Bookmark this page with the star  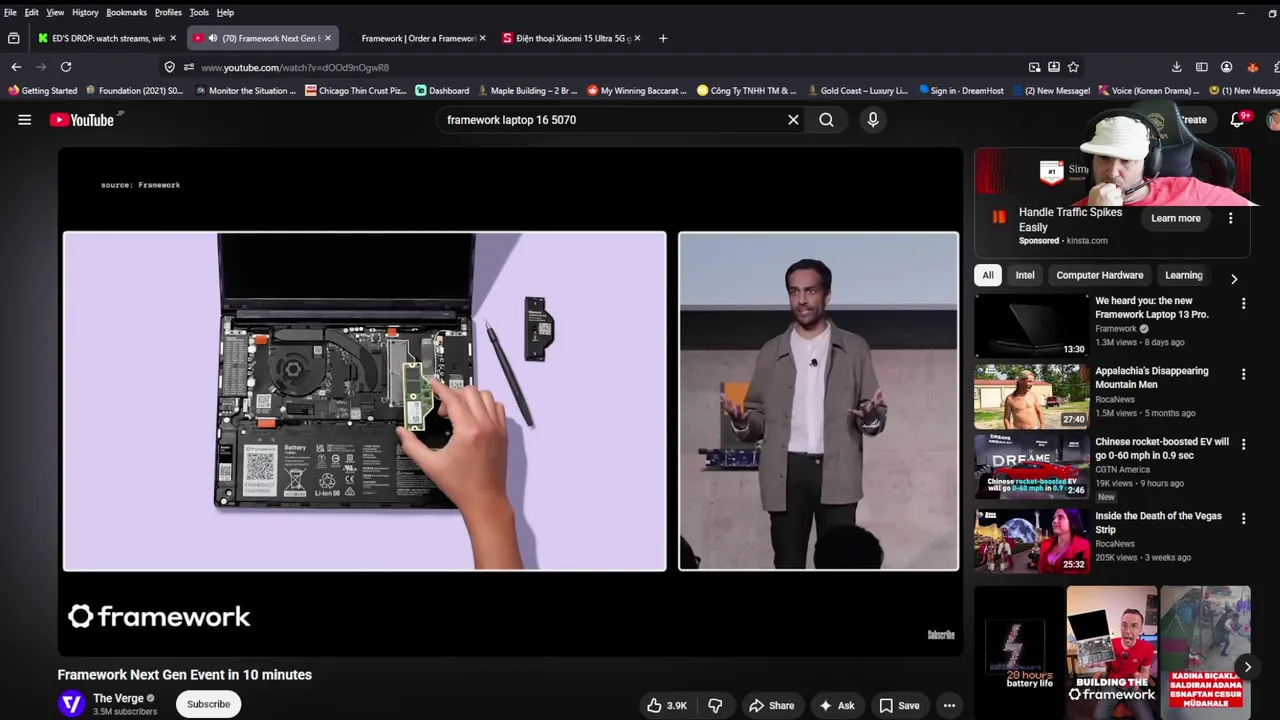[x=1073, y=67]
